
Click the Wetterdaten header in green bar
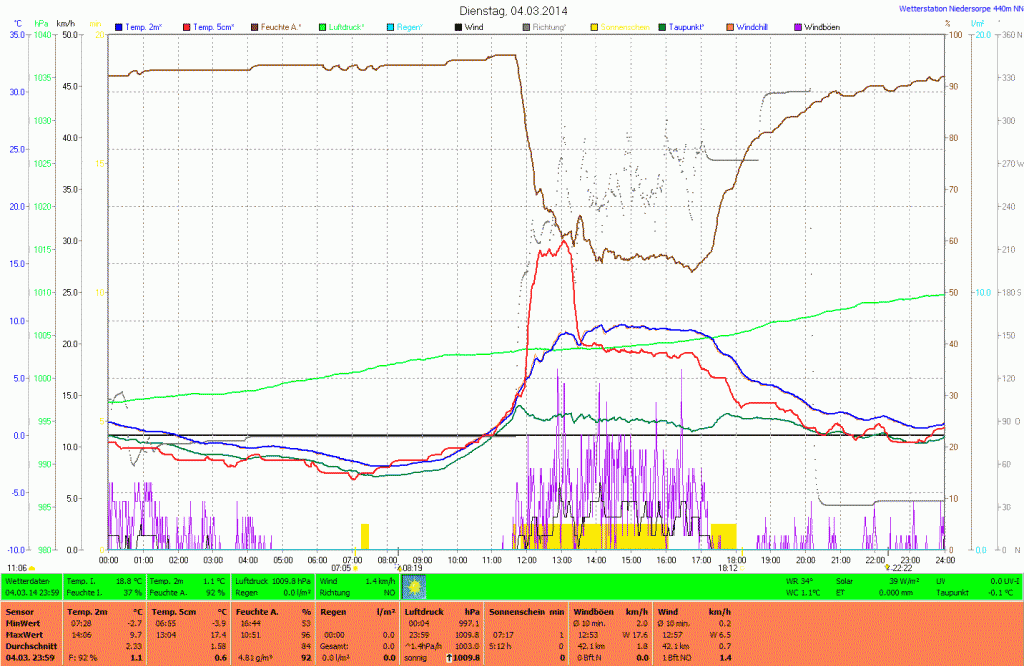coord(28,580)
